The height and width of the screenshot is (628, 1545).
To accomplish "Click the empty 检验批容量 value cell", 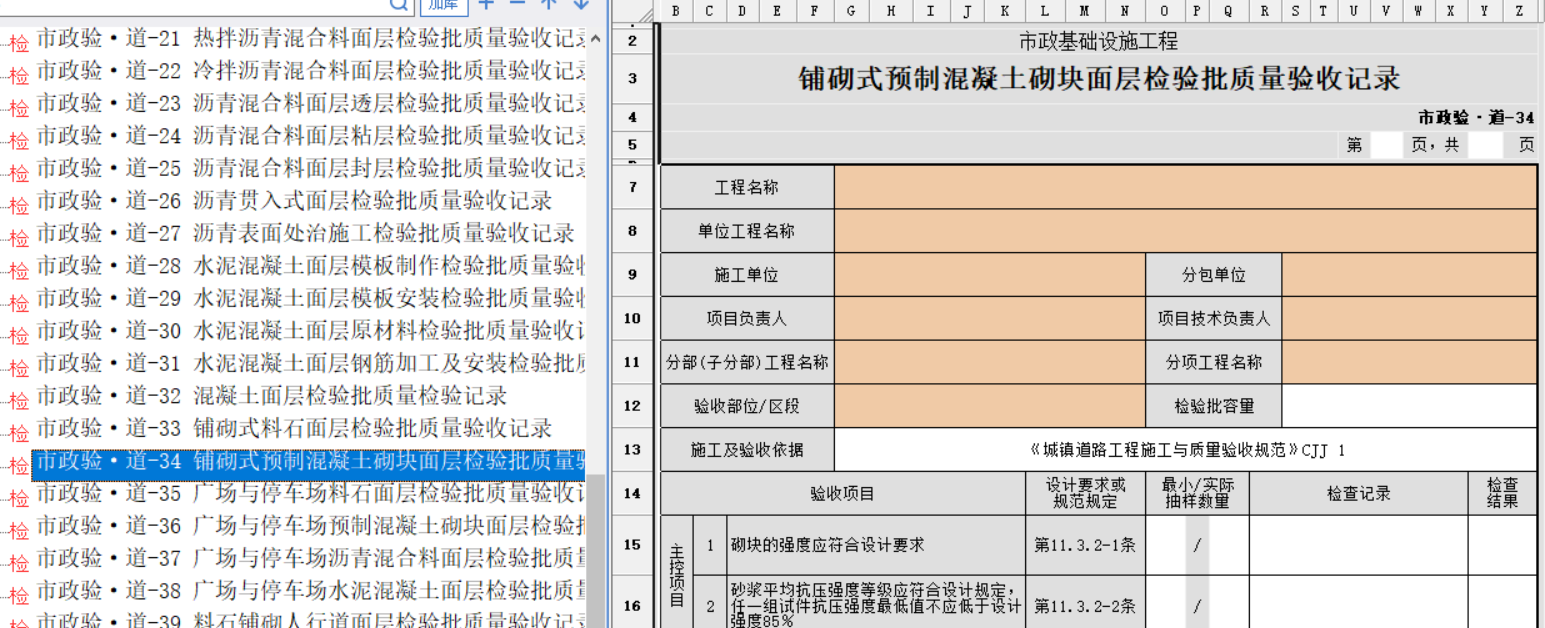I will coord(1409,406).
